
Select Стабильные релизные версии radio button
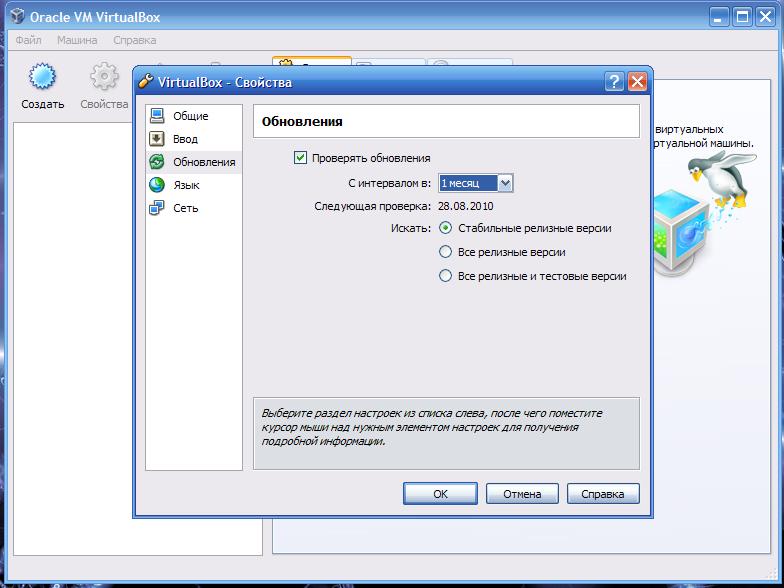[445, 228]
